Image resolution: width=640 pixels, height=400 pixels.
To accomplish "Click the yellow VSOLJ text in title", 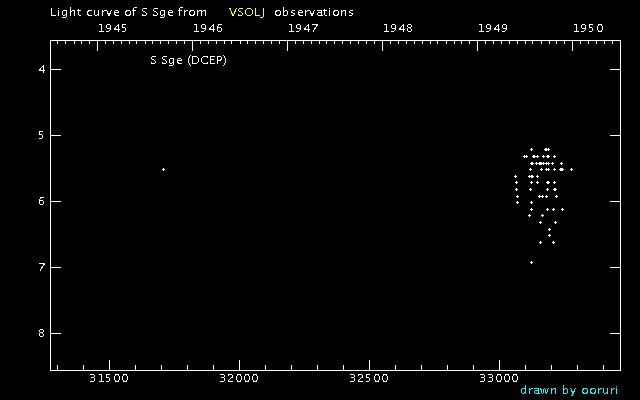I will coord(244,12).
